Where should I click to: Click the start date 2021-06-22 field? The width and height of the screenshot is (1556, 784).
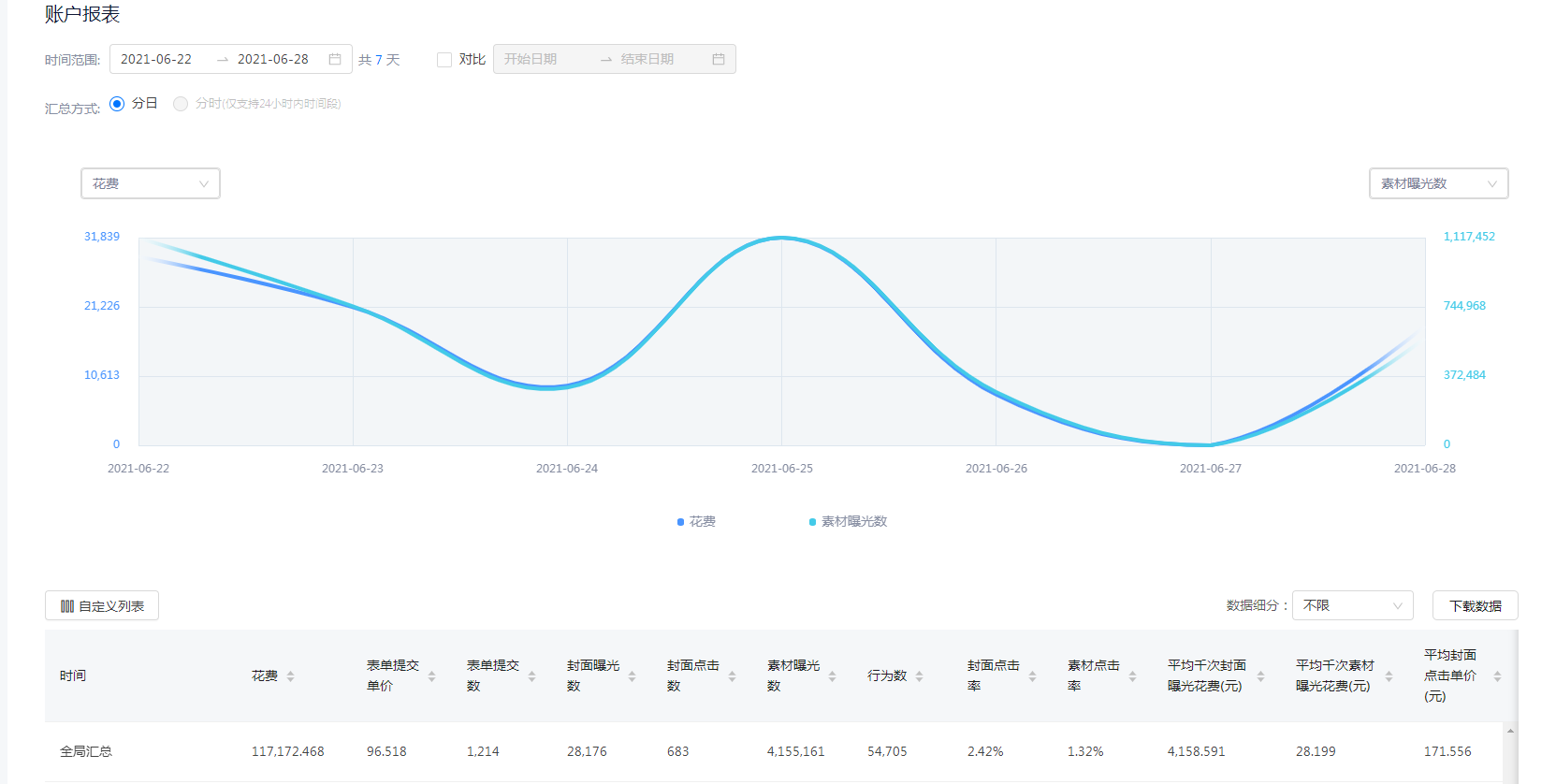click(x=156, y=59)
